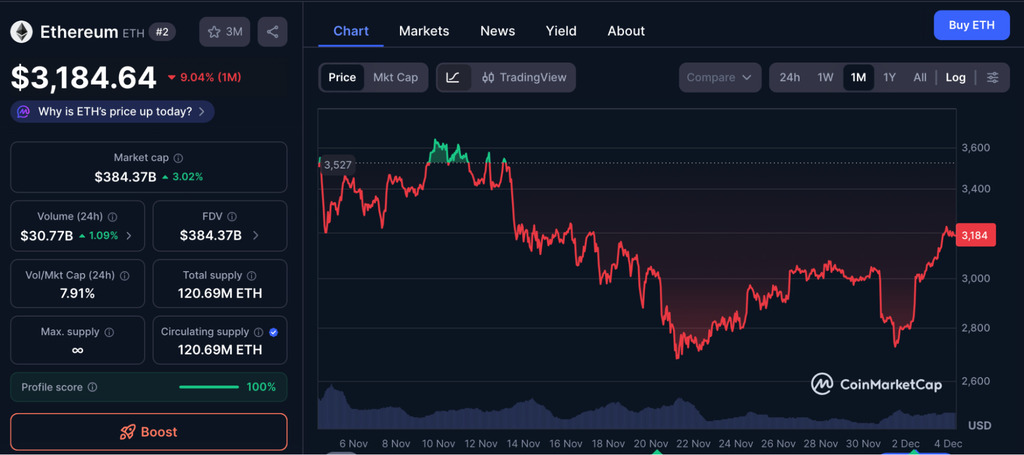Expand FDV details chevron
The width and height of the screenshot is (1024, 455).
pyautogui.click(x=256, y=236)
